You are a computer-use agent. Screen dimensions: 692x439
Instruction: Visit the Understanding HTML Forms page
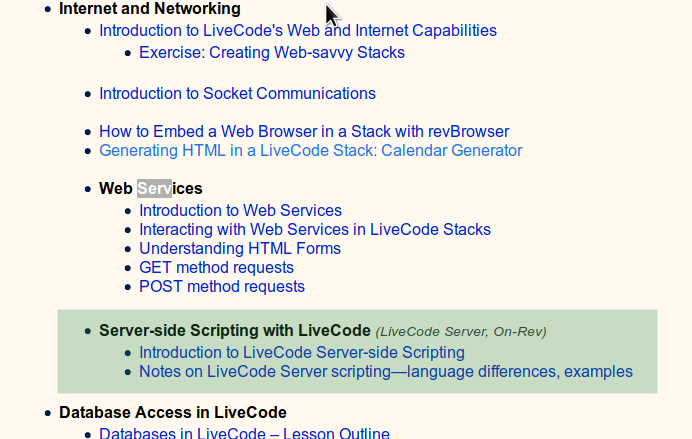240,248
